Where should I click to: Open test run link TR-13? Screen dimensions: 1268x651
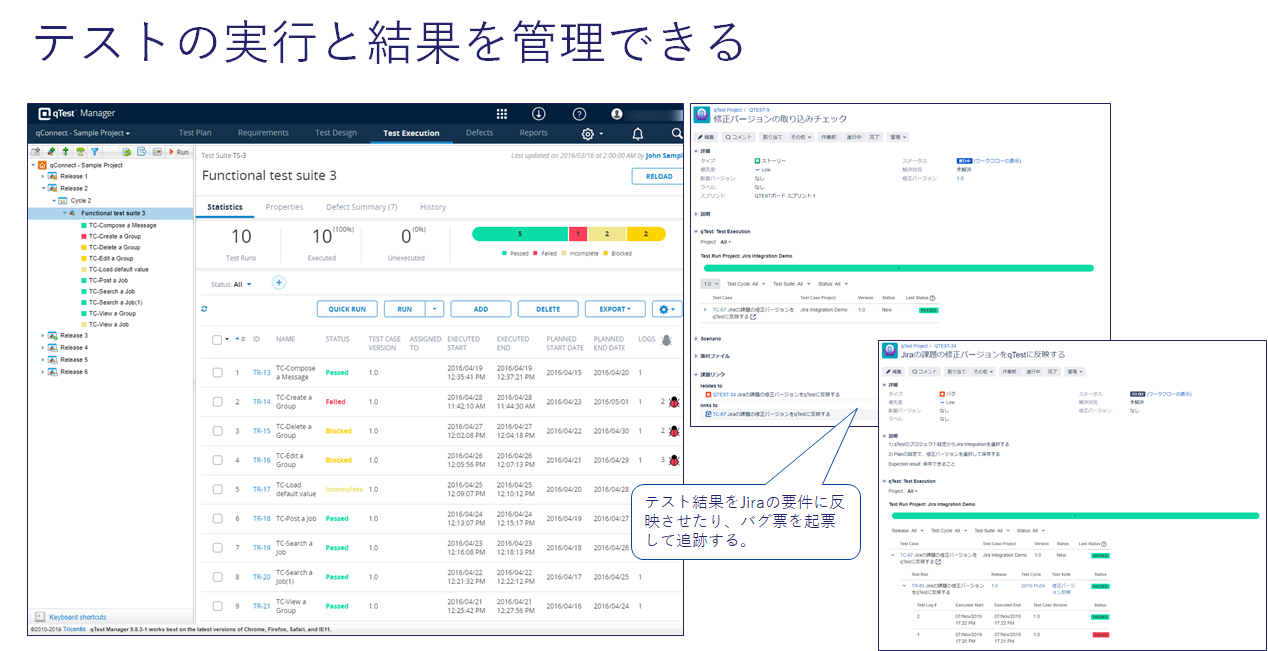click(x=262, y=373)
